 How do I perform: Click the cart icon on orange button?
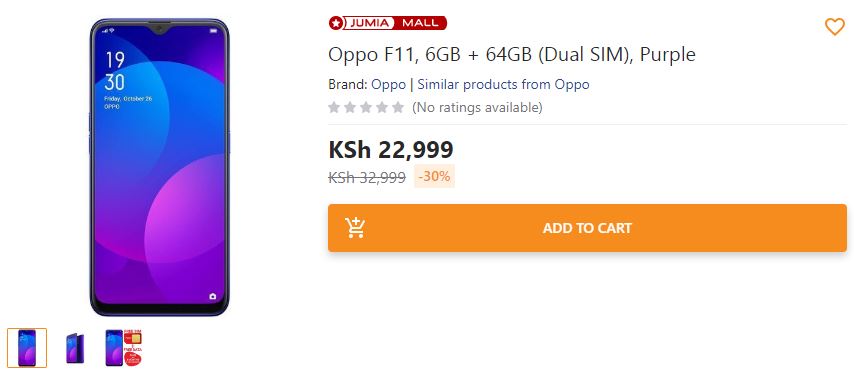click(355, 228)
